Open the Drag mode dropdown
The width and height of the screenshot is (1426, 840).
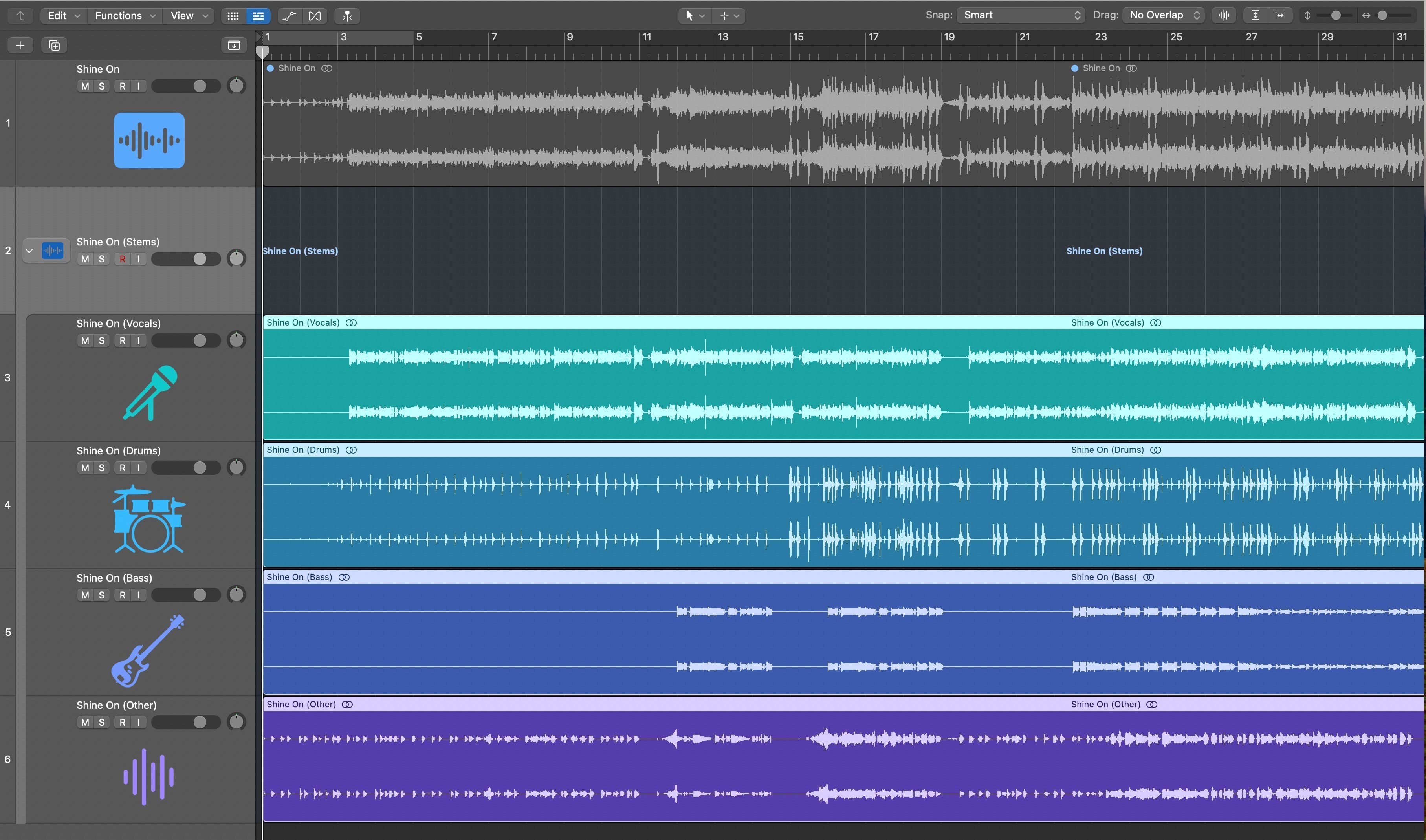pyautogui.click(x=1164, y=15)
